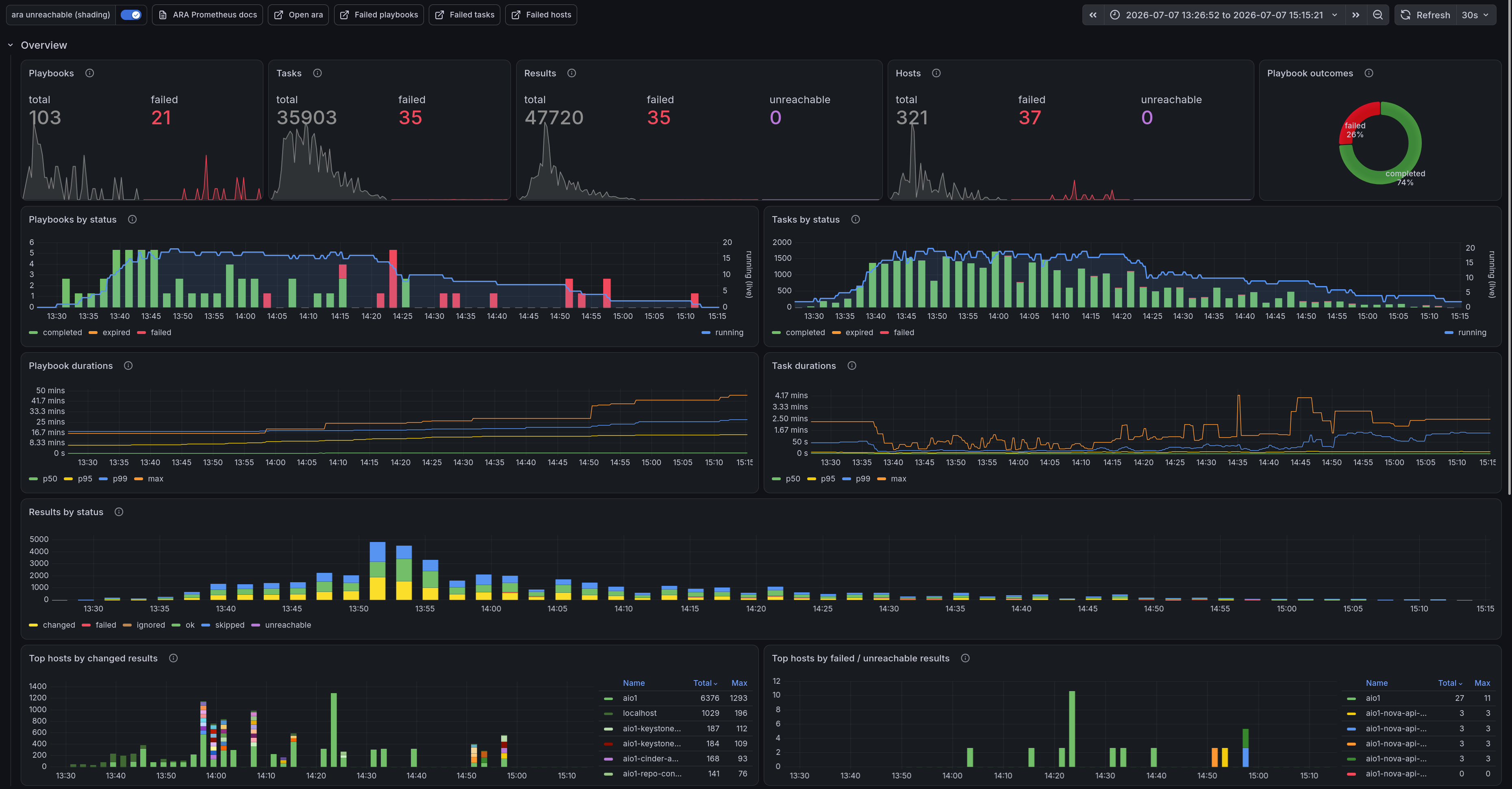Sort changed results table by Name column
The width and height of the screenshot is (1512, 789).
coord(633,683)
